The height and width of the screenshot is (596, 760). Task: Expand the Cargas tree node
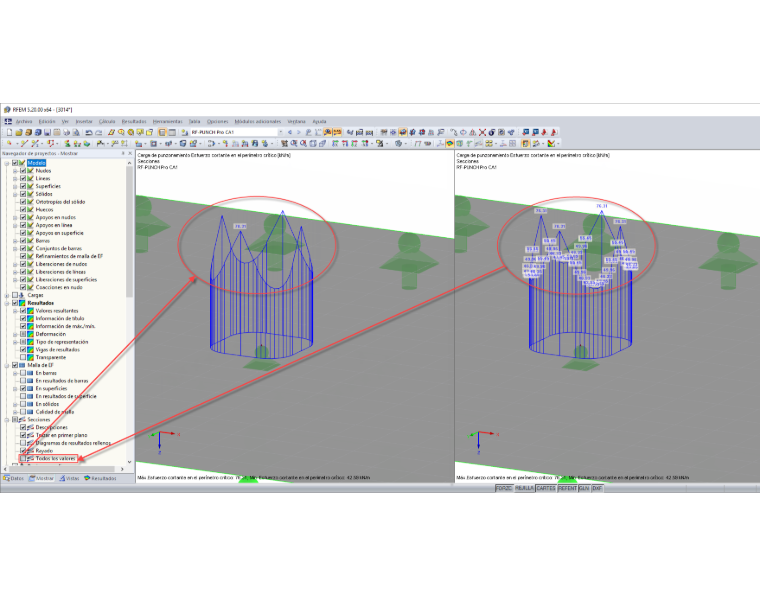pyautogui.click(x=7, y=295)
